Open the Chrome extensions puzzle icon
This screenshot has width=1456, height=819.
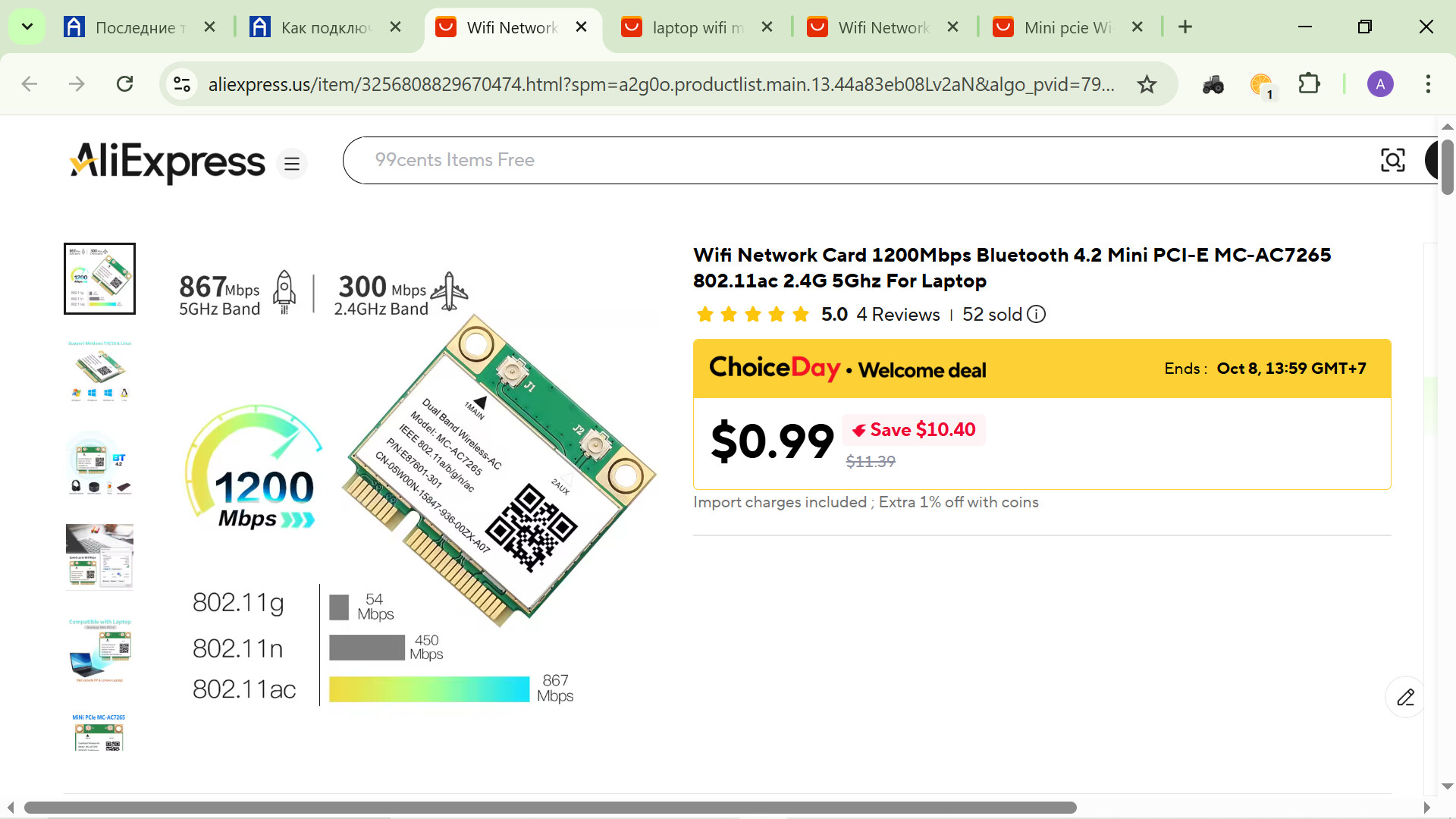coord(1309,84)
